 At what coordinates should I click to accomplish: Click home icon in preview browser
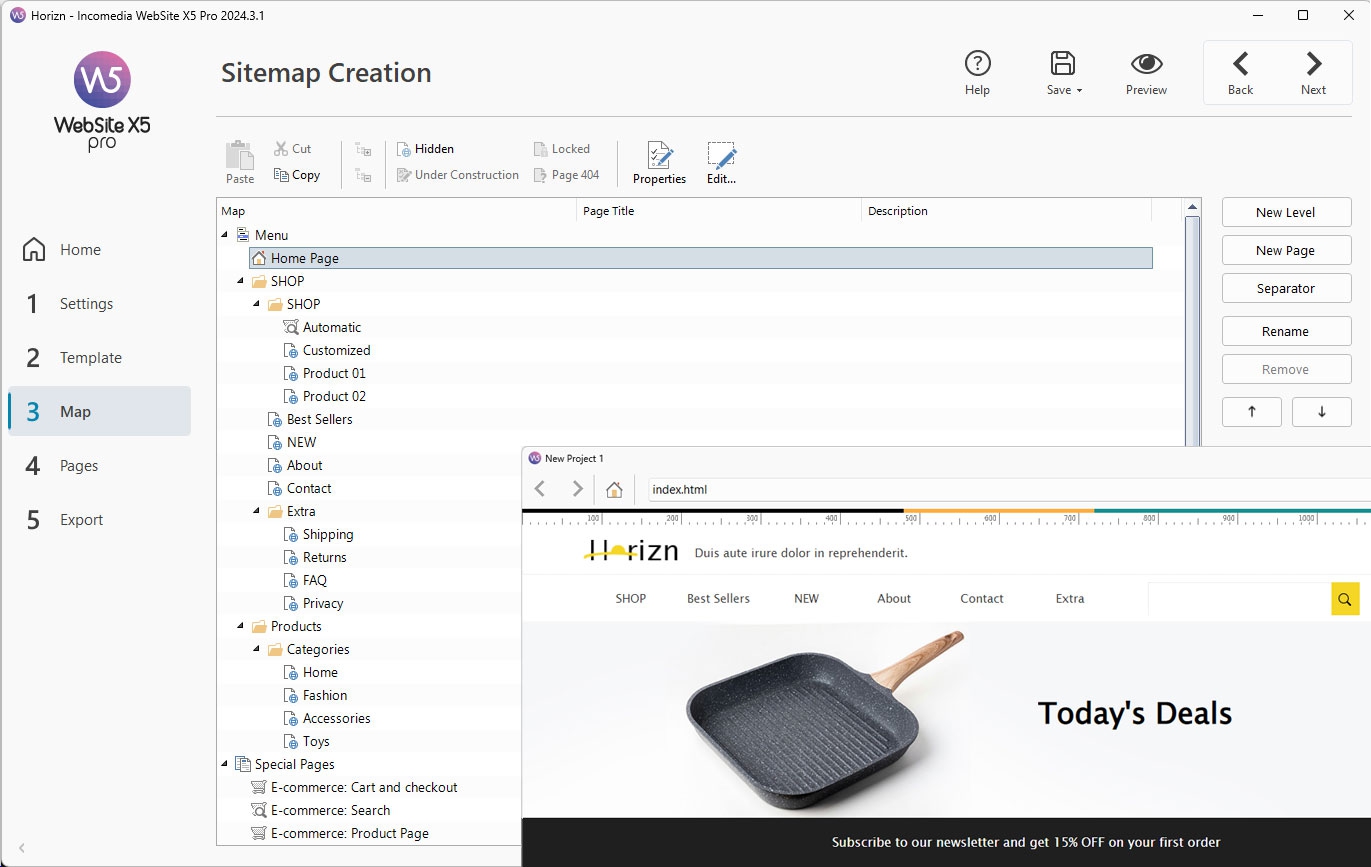pyautogui.click(x=614, y=489)
